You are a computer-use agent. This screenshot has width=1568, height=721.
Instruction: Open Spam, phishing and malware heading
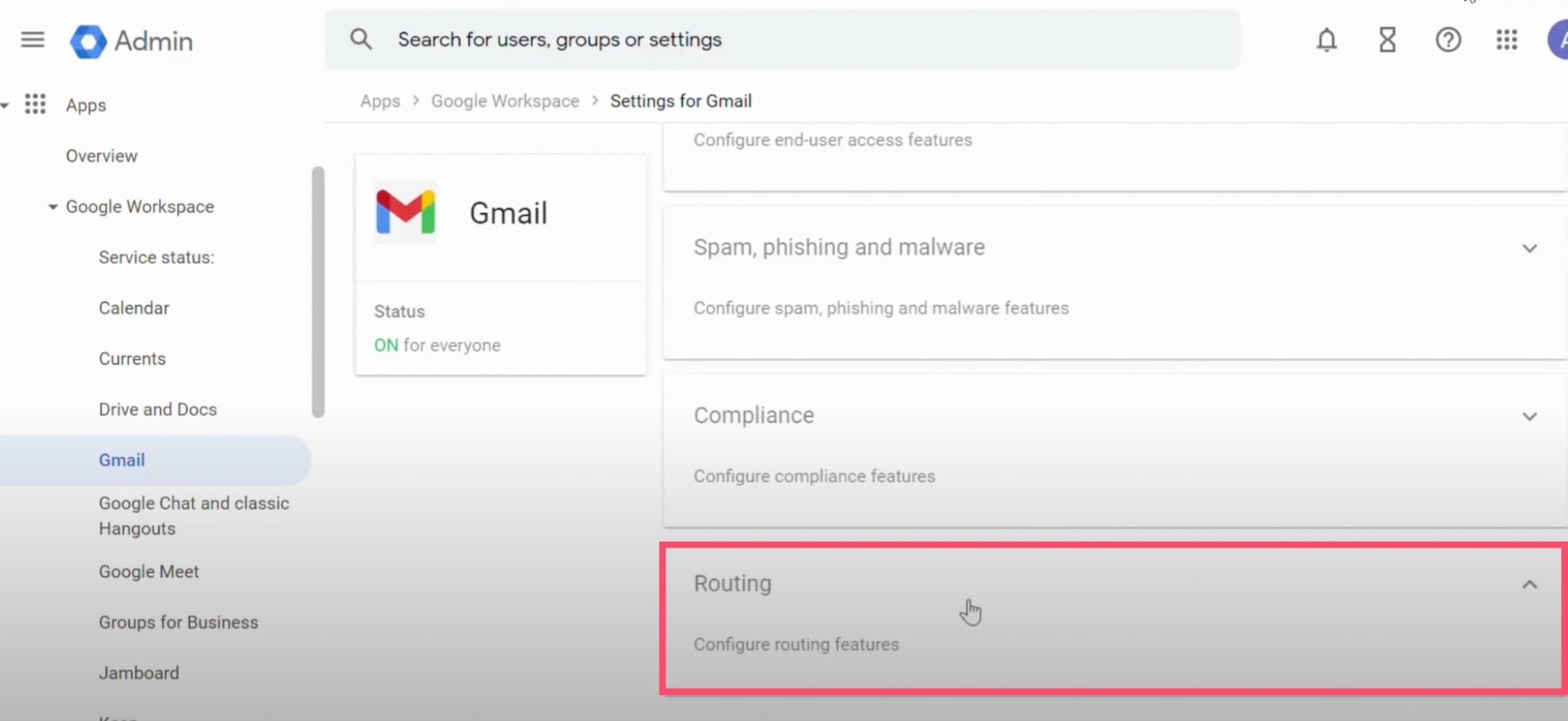(x=839, y=247)
